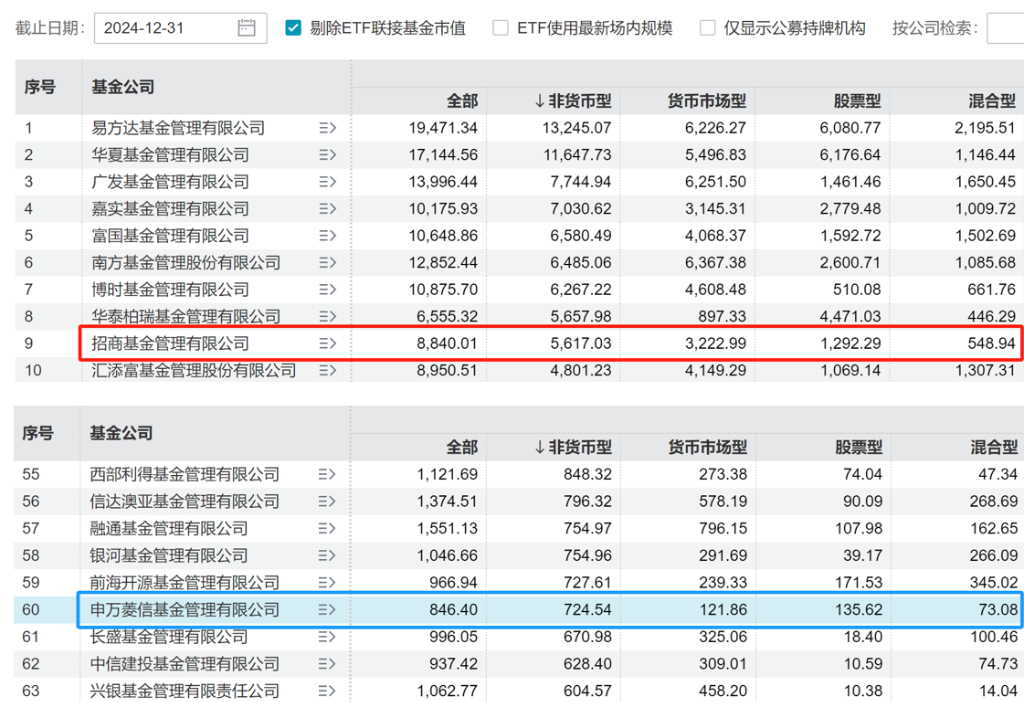Select company name 兴银基金管理有限责任公司
Image resolution: width=1024 pixels, height=702 pixels.
[x=185, y=691]
